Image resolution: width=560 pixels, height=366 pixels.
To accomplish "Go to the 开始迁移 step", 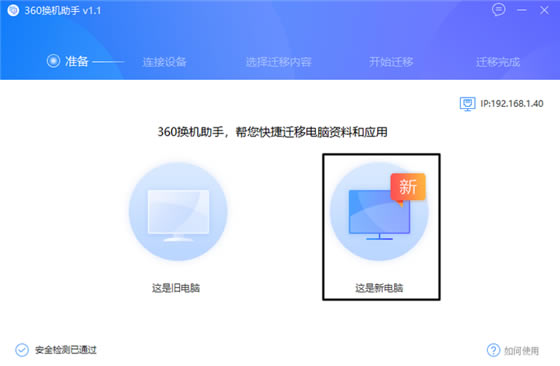I will 391,62.
